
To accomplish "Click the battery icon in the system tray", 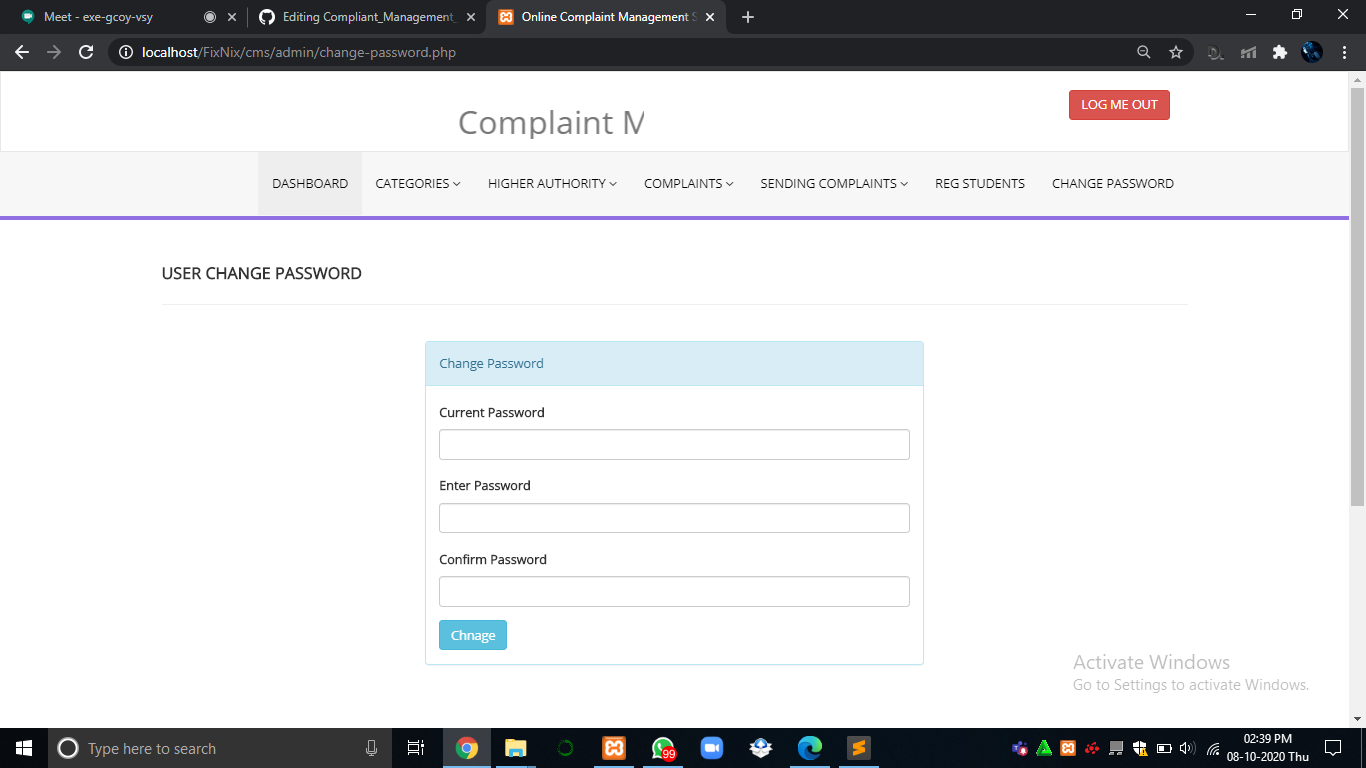I will tap(1163, 747).
